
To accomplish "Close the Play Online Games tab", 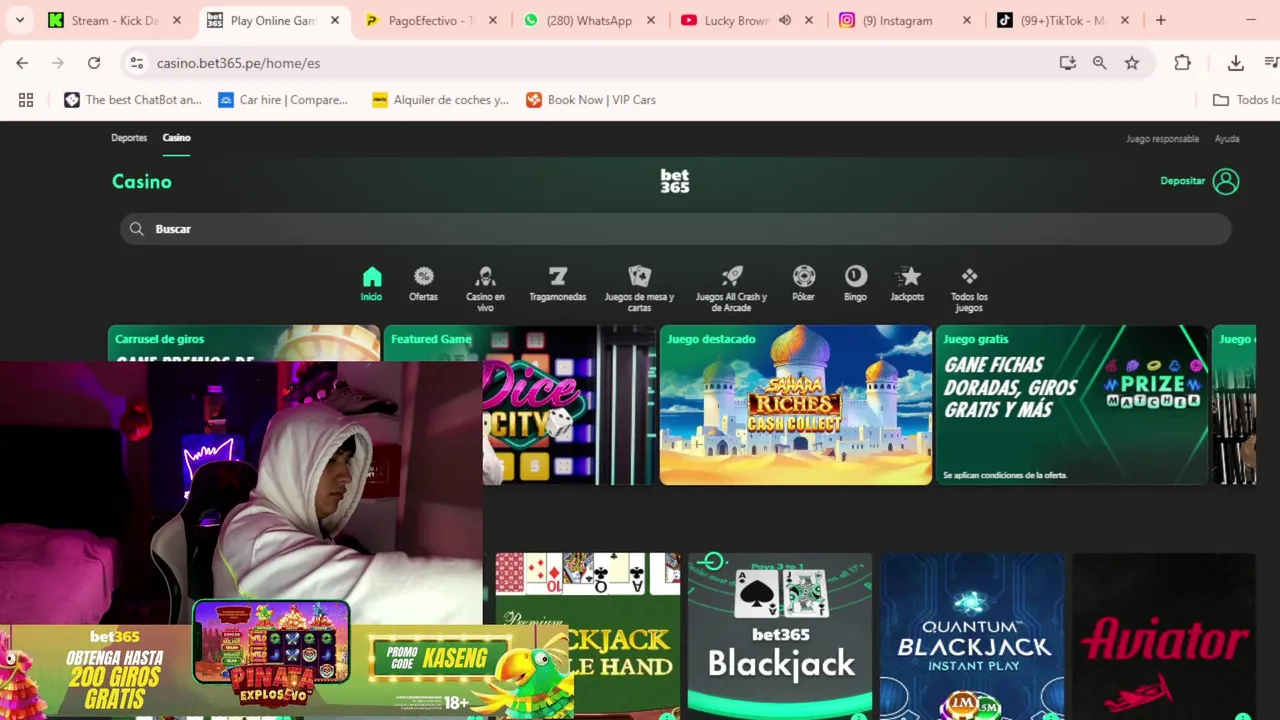I will tap(335, 20).
